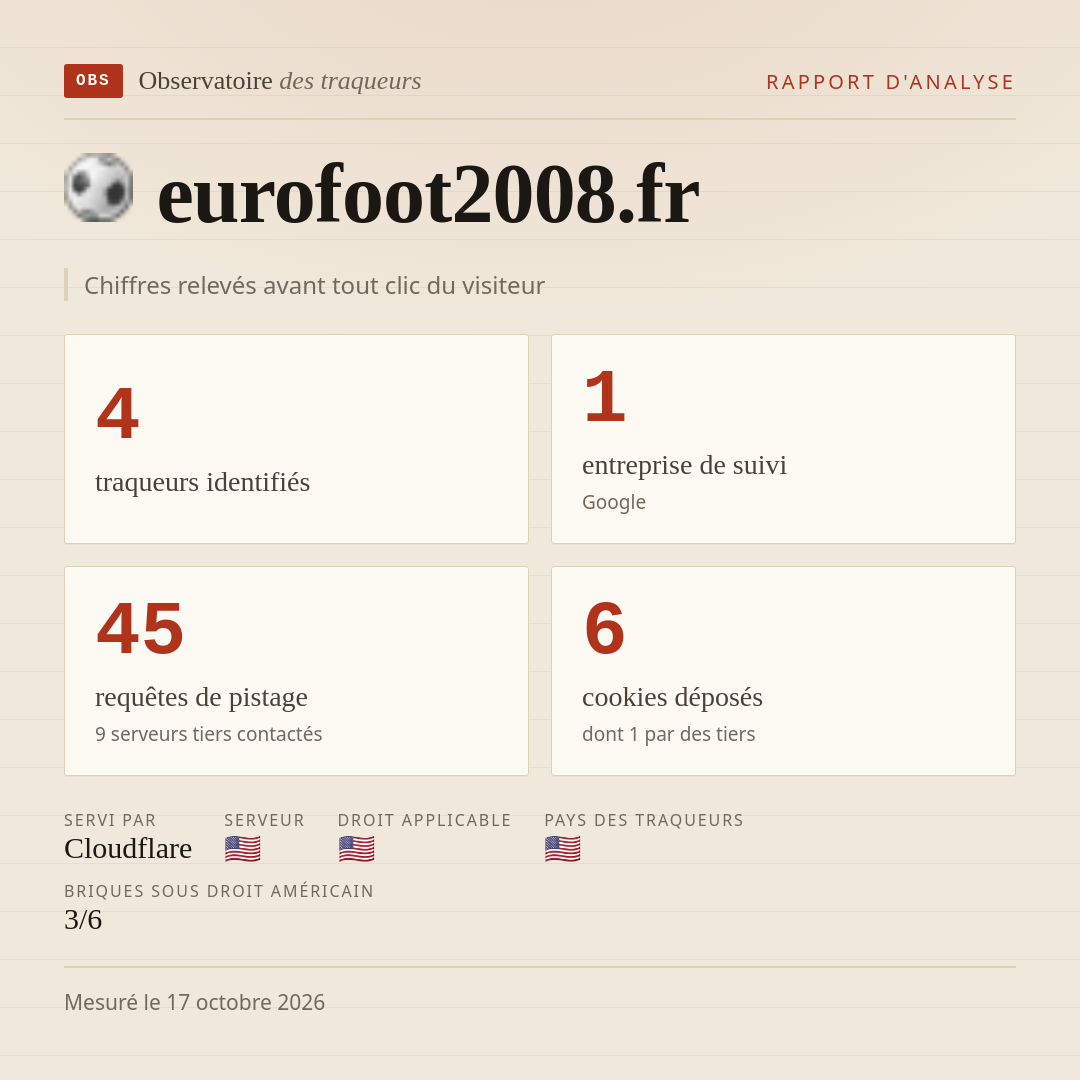
Task: Click the Google company name
Action: click(x=614, y=502)
